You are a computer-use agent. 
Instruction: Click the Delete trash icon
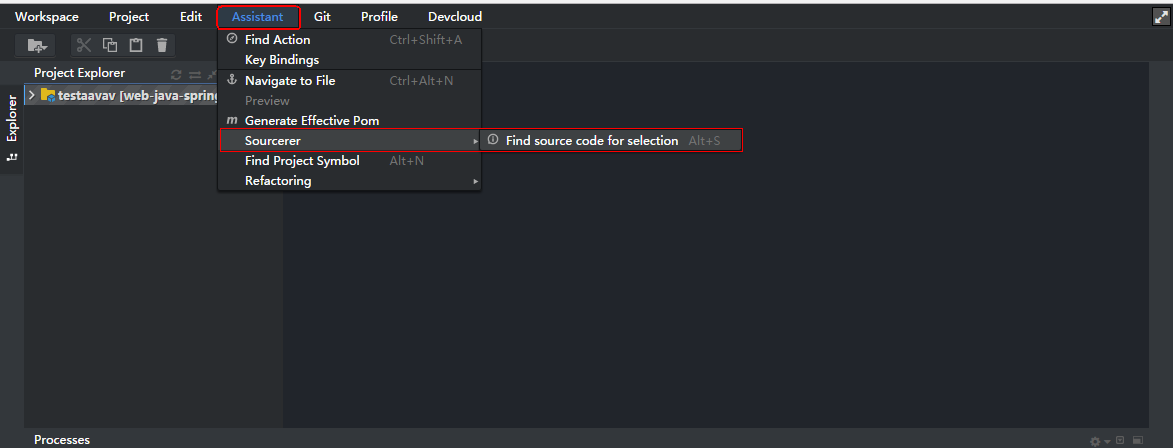click(162, 45)
